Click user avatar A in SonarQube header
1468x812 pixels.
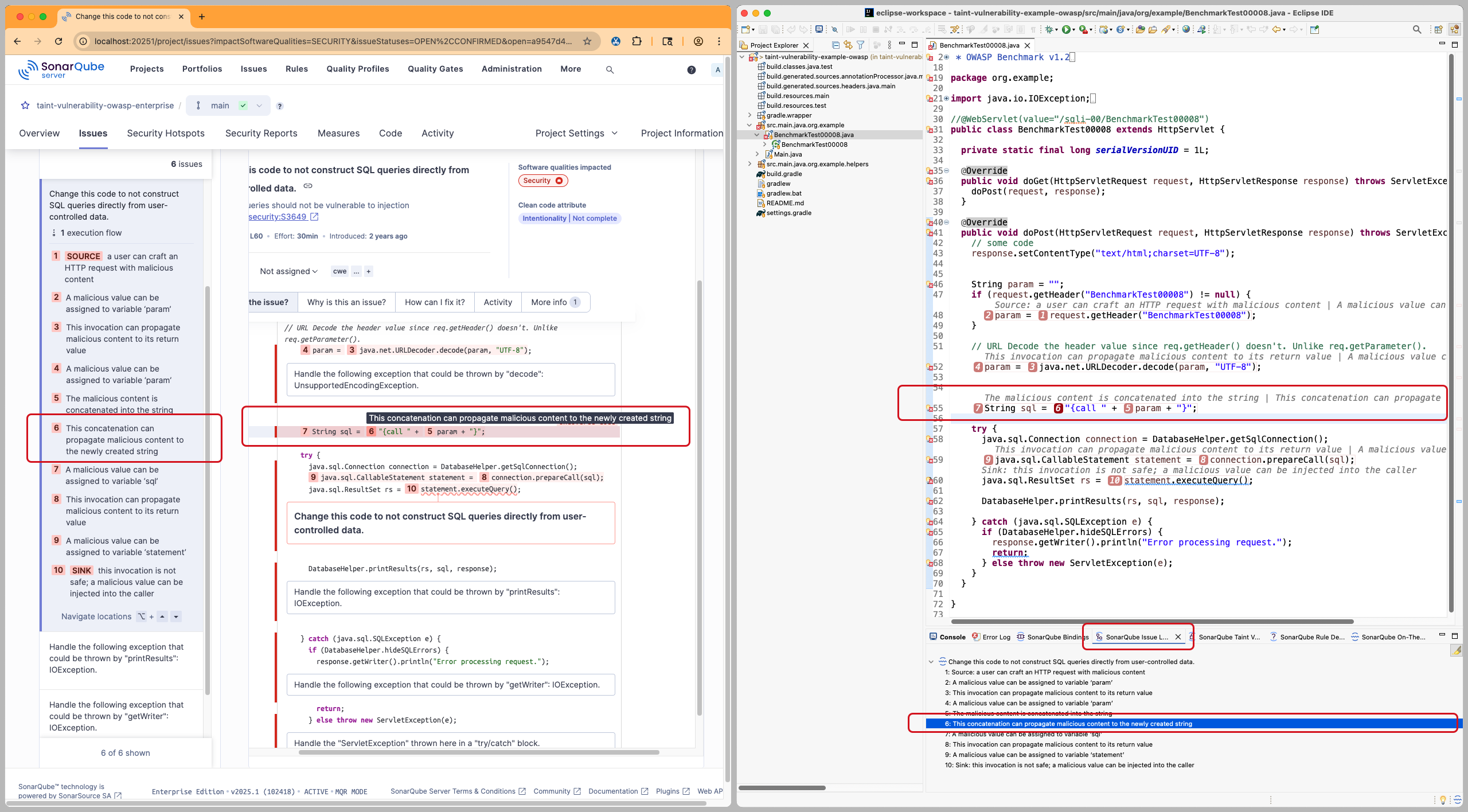click(717, 69)
